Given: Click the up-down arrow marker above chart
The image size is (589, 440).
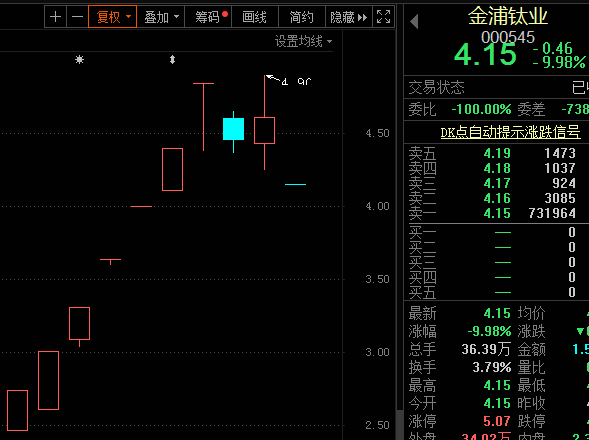Looking at the screenshot, I should [172, 59].
